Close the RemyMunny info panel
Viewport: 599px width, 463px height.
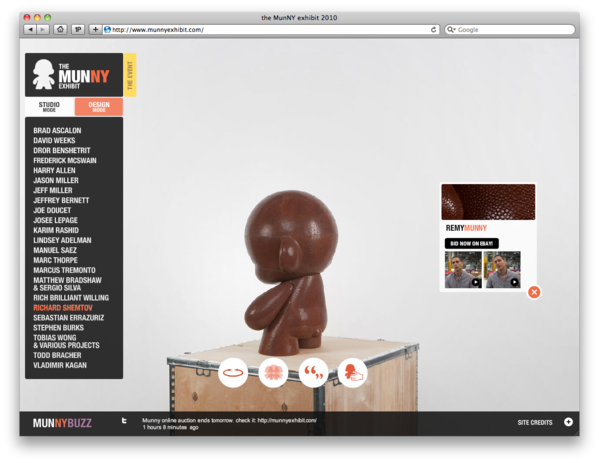click(534, 292)
